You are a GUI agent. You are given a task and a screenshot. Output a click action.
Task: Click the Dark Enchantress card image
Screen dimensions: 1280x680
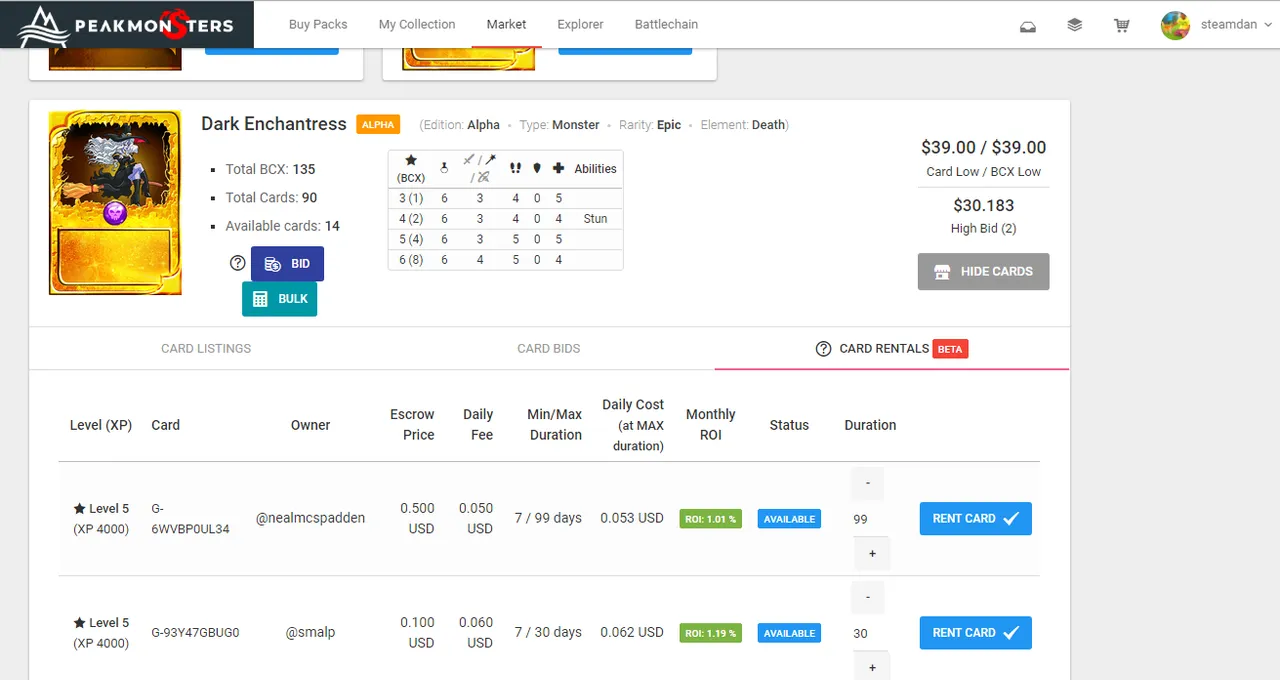(115, 203)
